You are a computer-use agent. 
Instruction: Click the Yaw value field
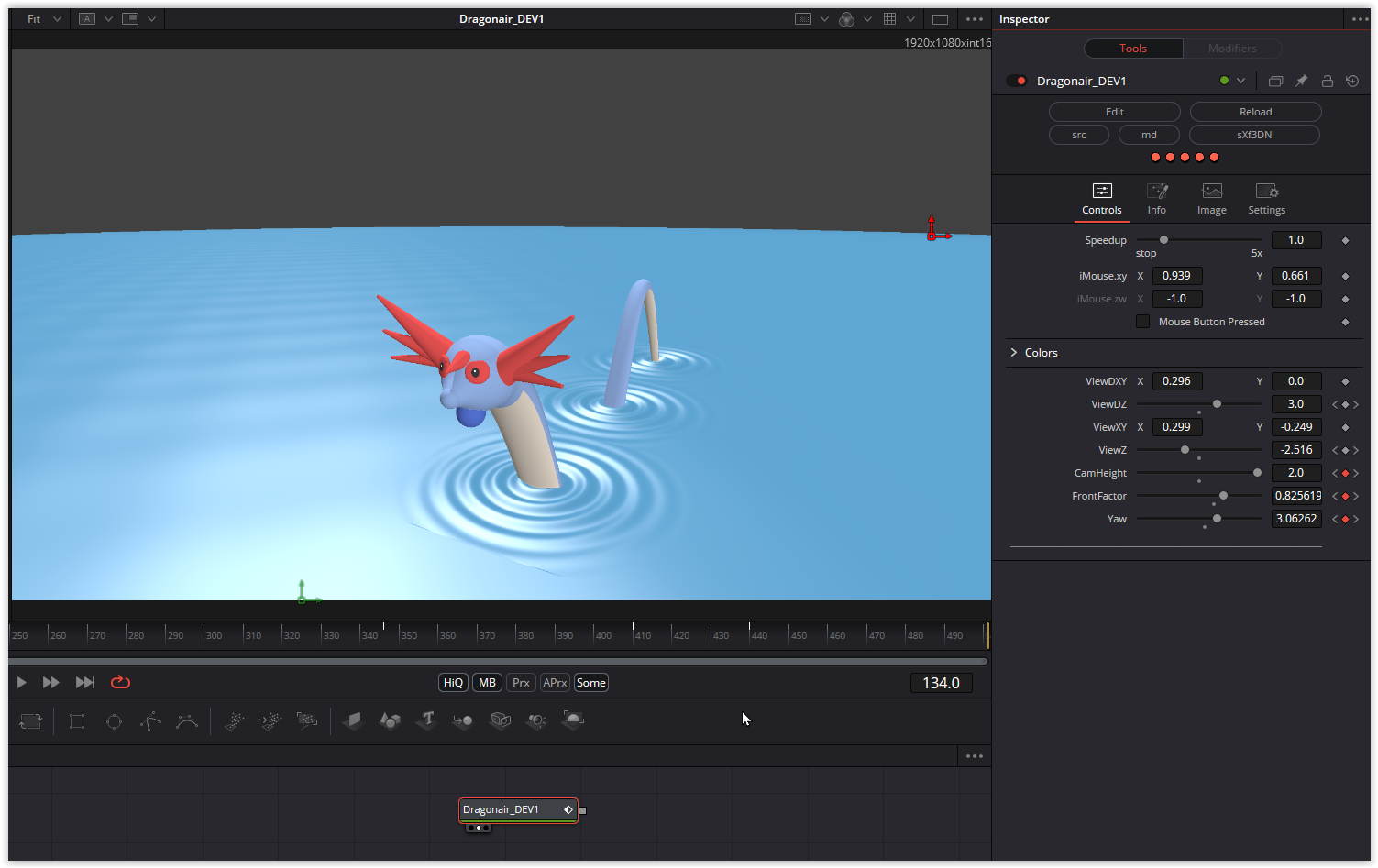click(1296, 519)
